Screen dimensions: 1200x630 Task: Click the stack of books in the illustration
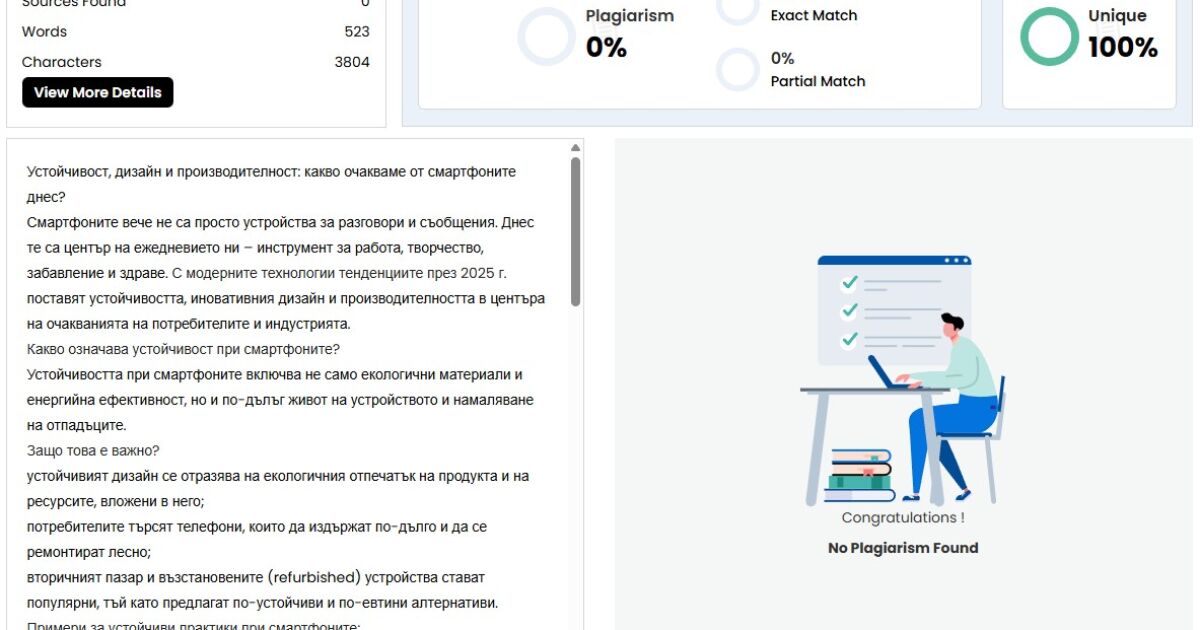[858, 476]
